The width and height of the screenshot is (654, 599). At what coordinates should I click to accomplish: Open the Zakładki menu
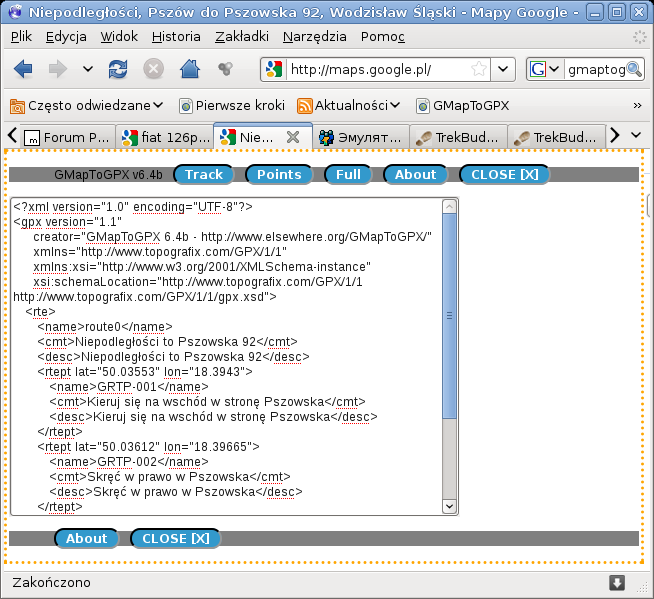pos(242,37)
